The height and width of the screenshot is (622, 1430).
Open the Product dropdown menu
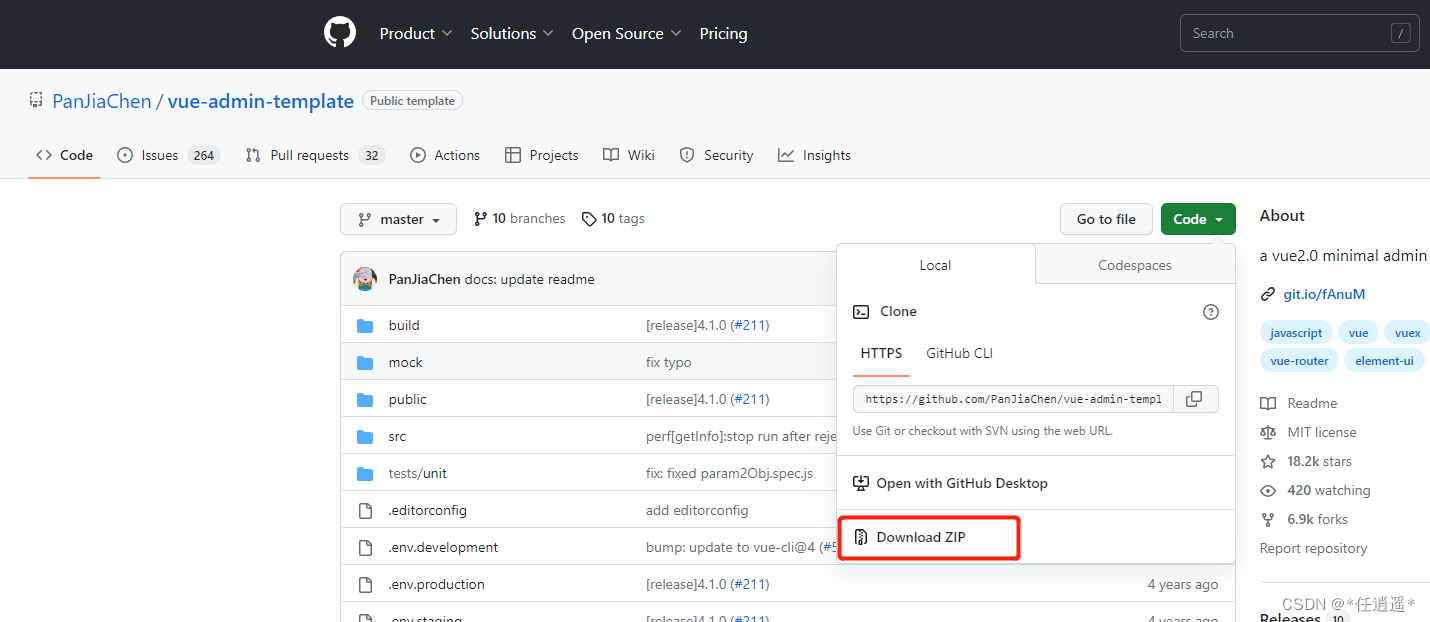[416, 33]
